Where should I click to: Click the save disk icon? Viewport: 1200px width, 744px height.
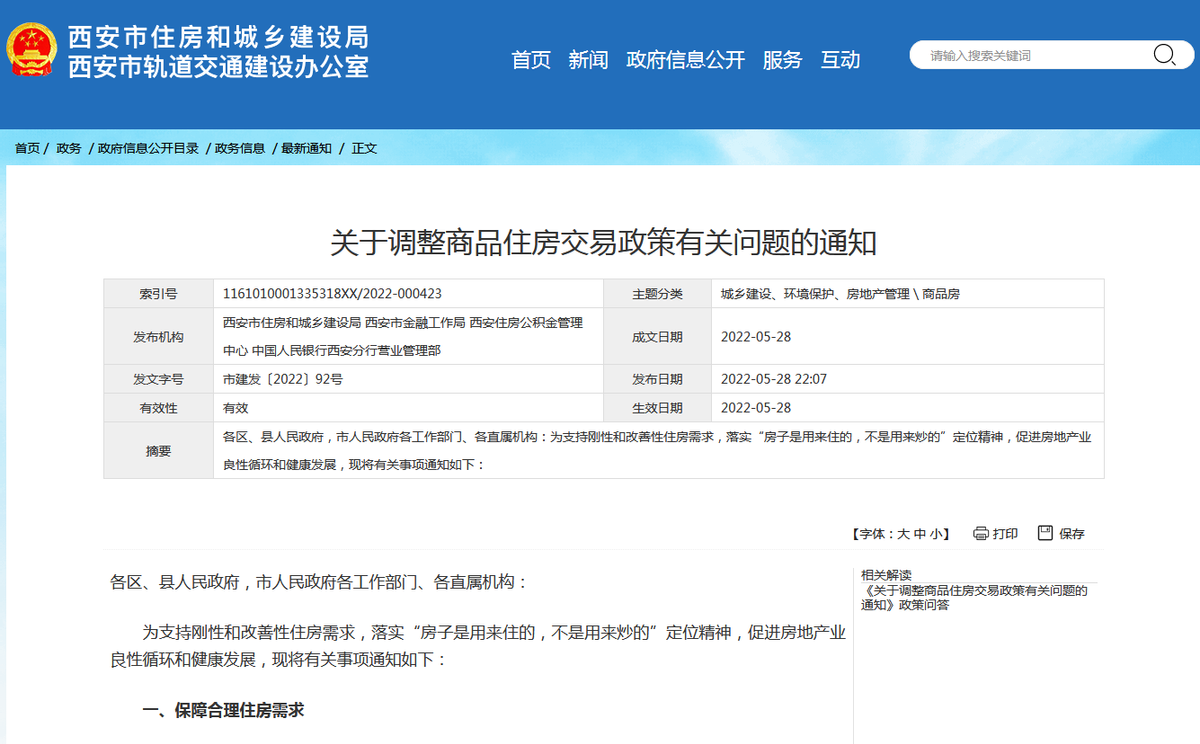(x=1046, y=533)
